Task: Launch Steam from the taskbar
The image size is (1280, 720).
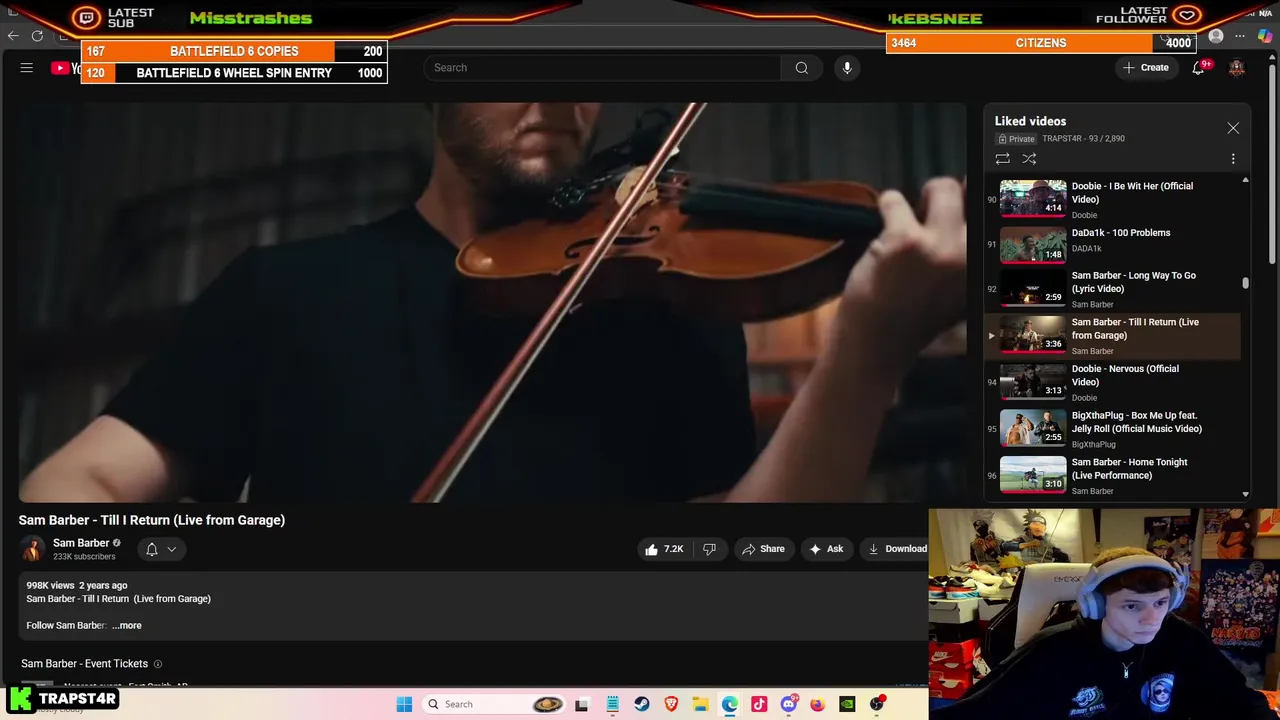Action: [642, 704]
